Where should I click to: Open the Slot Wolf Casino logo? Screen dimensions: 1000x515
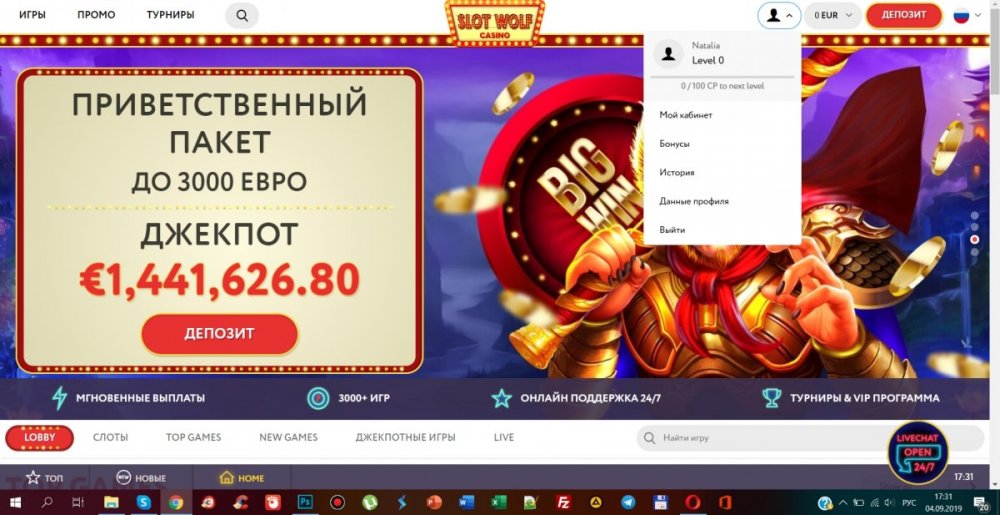pos(495,22)
